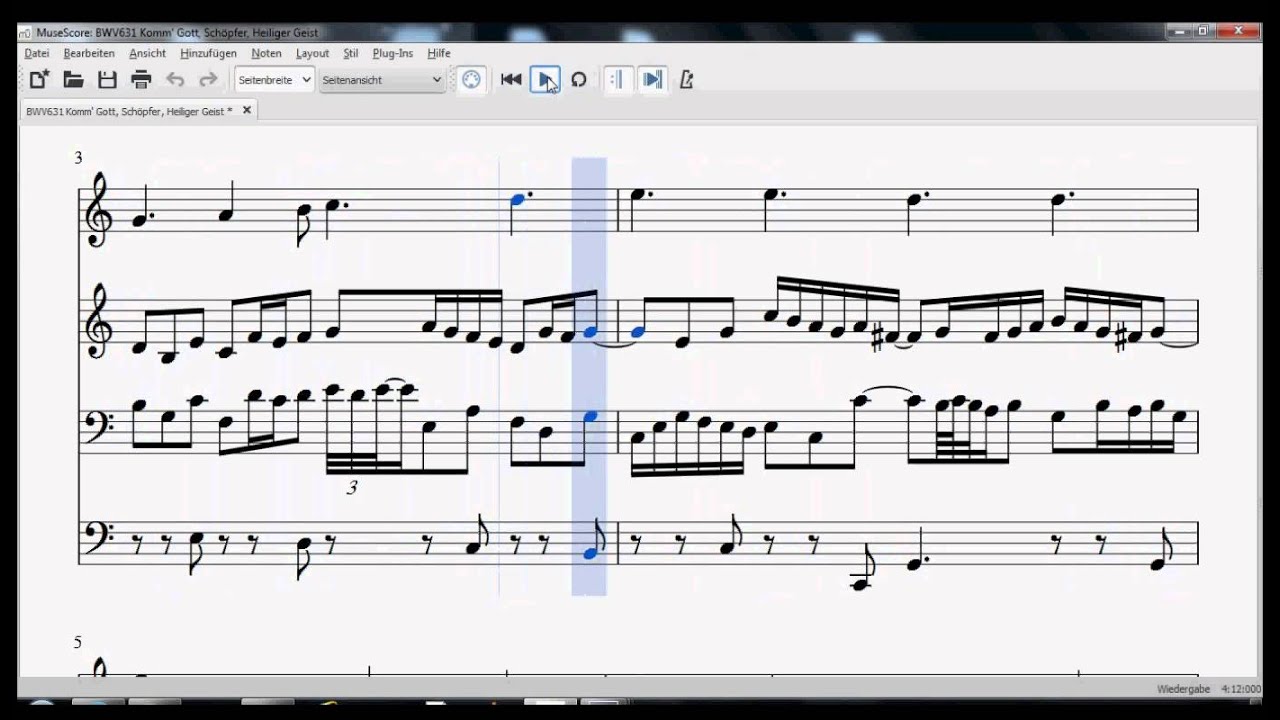Open a score from folder icon
This screenshot has width=1280, height=720.
point(73,80)
